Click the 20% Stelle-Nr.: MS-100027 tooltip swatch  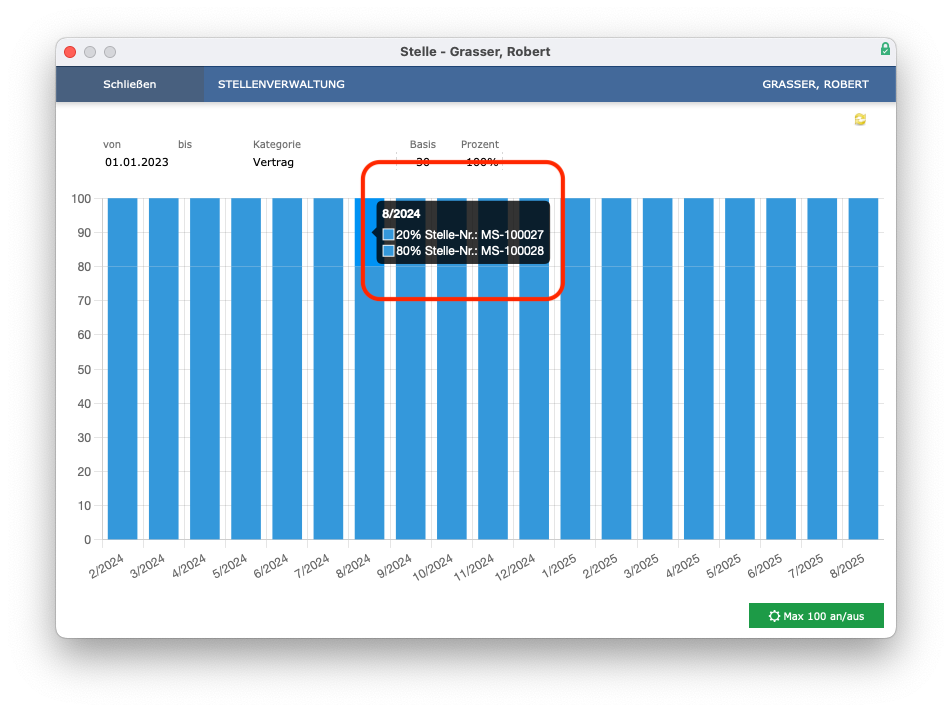pos(389,234)
